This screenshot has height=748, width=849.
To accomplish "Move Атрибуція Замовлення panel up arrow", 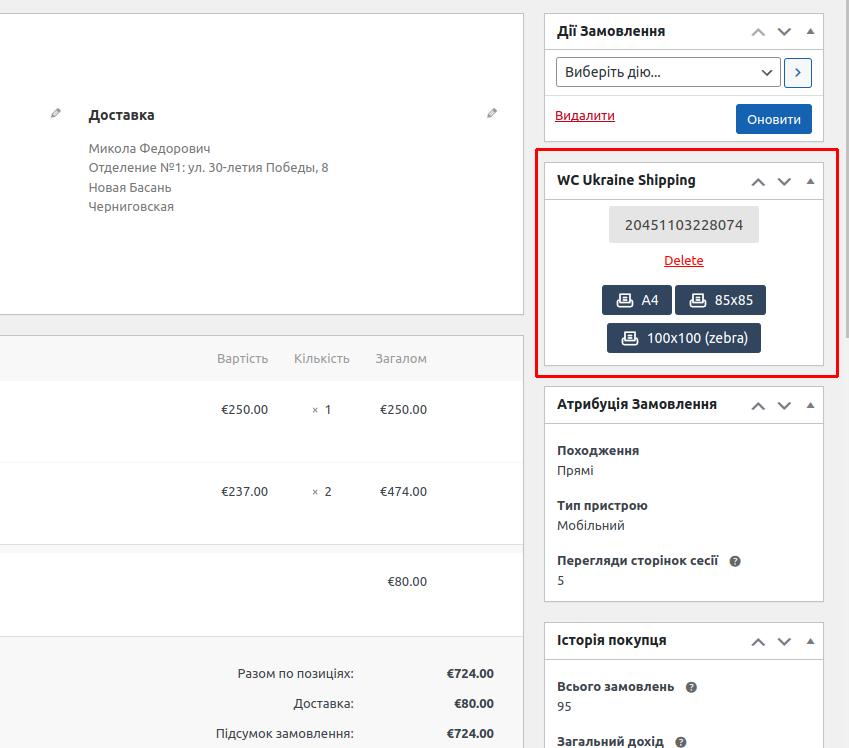I will pyautogui.click(x=758, y=405).
